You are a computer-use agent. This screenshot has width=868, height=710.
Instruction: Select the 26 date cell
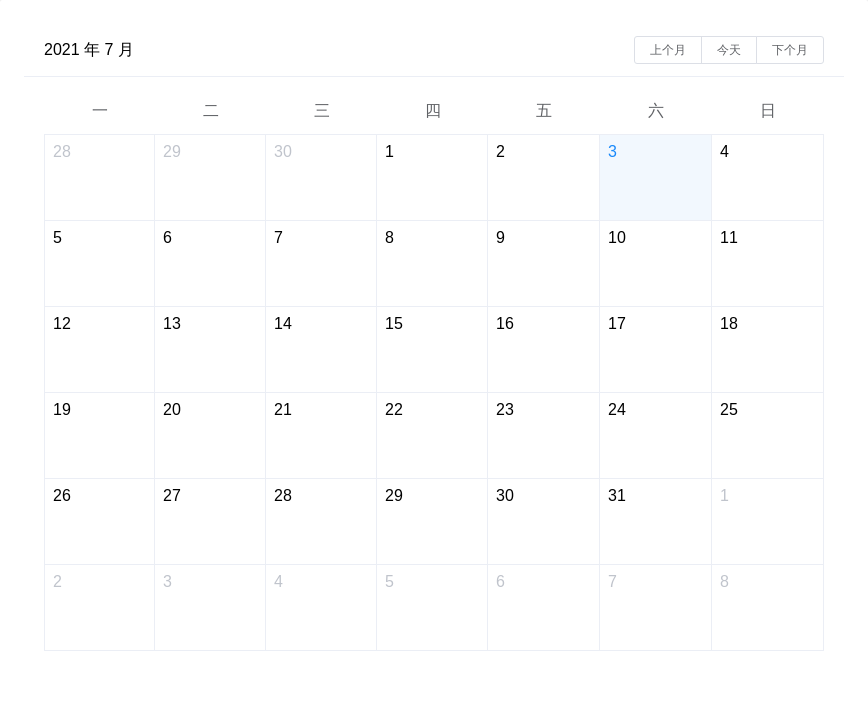click(x=100, y=522)
